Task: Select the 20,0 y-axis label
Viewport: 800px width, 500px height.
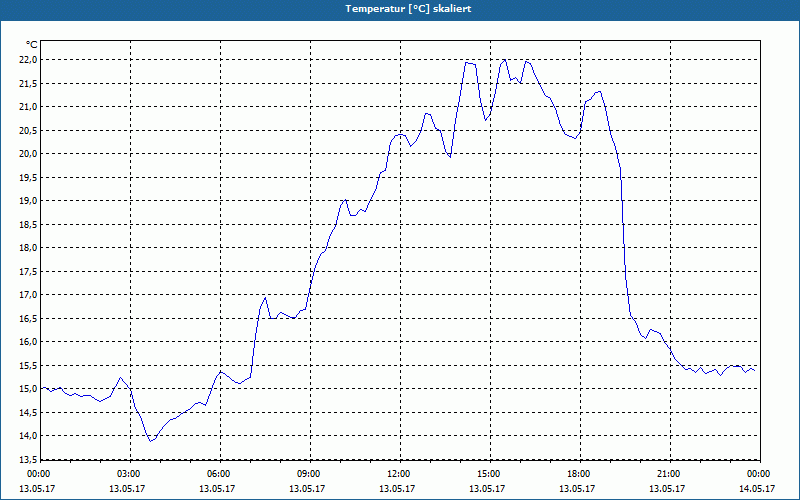Action: [x=29, y=154]
